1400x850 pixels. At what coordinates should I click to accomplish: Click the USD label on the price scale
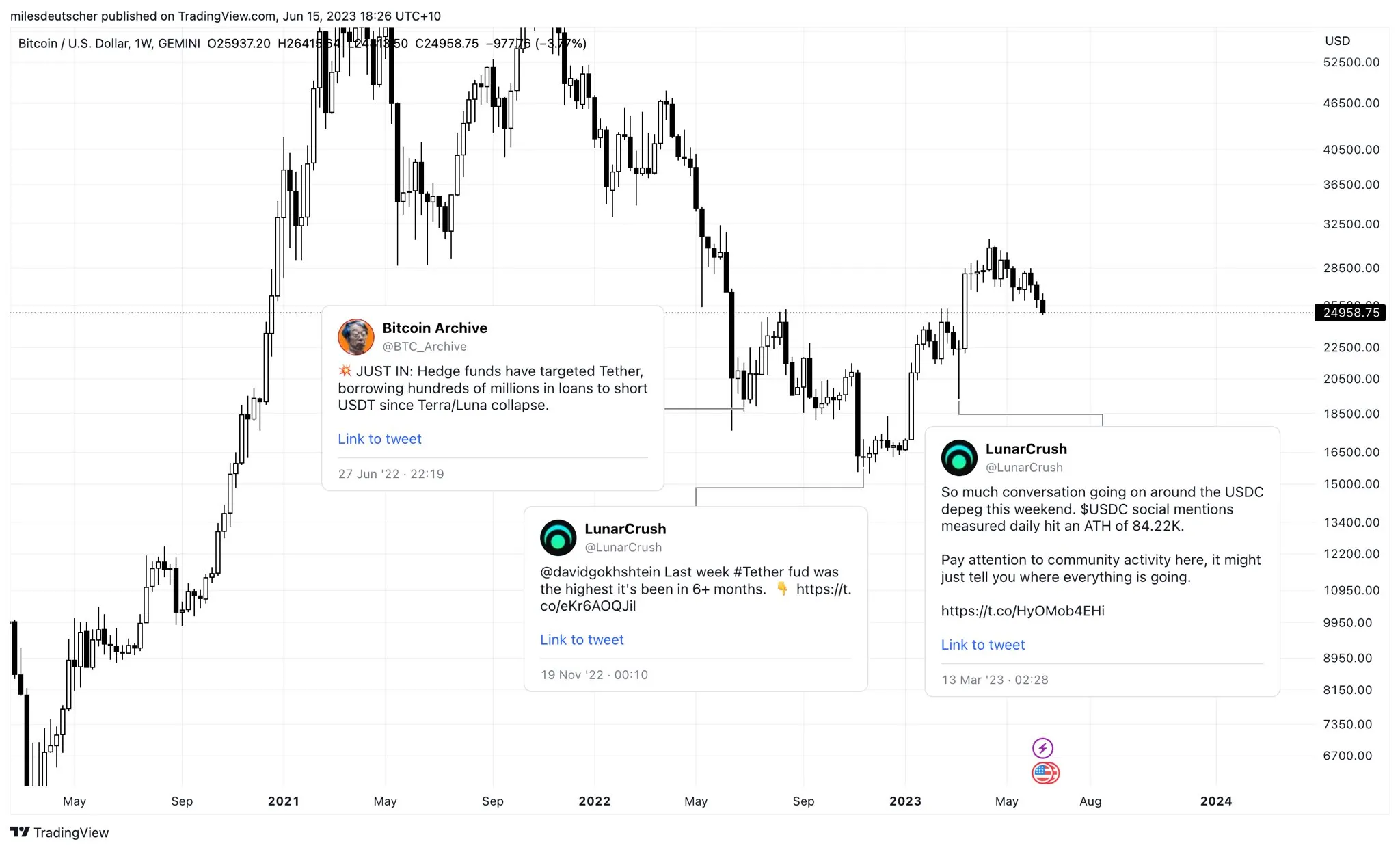tap(1336, 40)
